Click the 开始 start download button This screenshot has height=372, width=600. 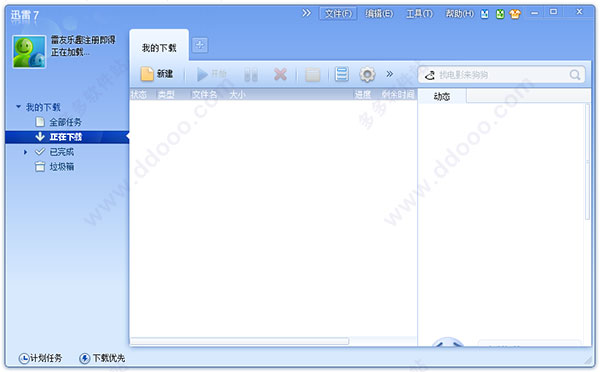tap(212, 74)
